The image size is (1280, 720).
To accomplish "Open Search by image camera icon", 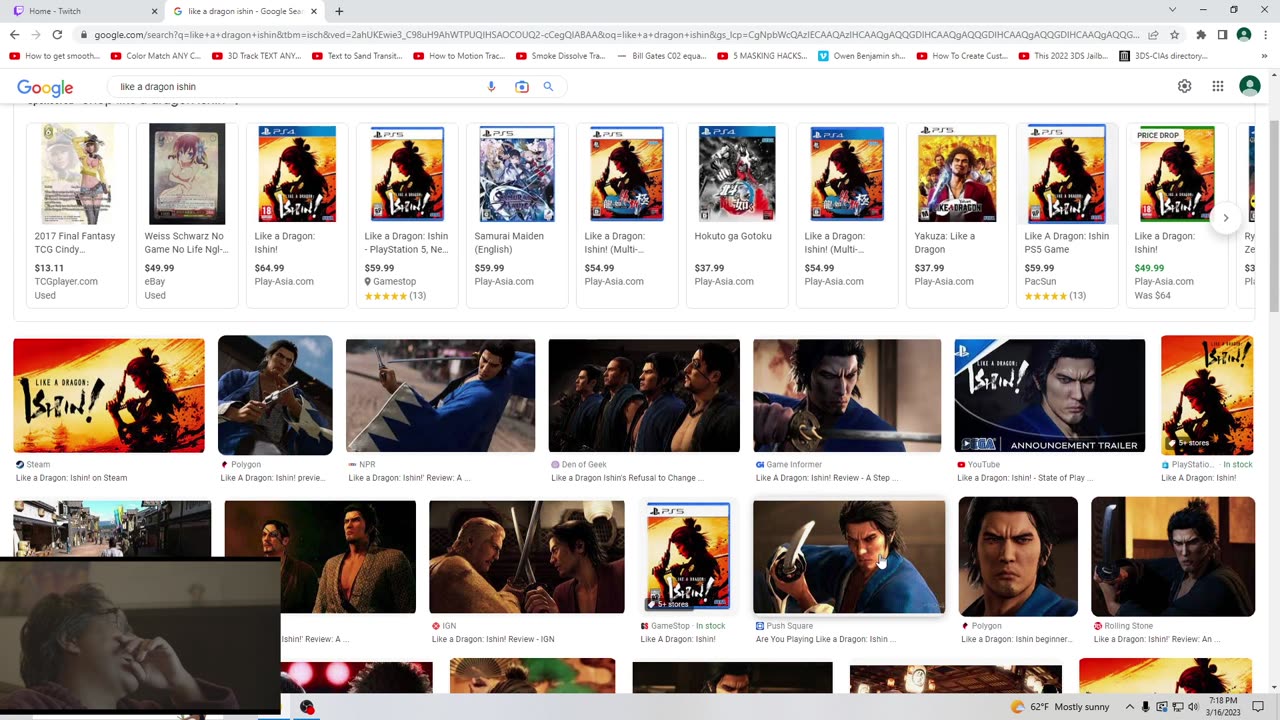I will 521,87.
